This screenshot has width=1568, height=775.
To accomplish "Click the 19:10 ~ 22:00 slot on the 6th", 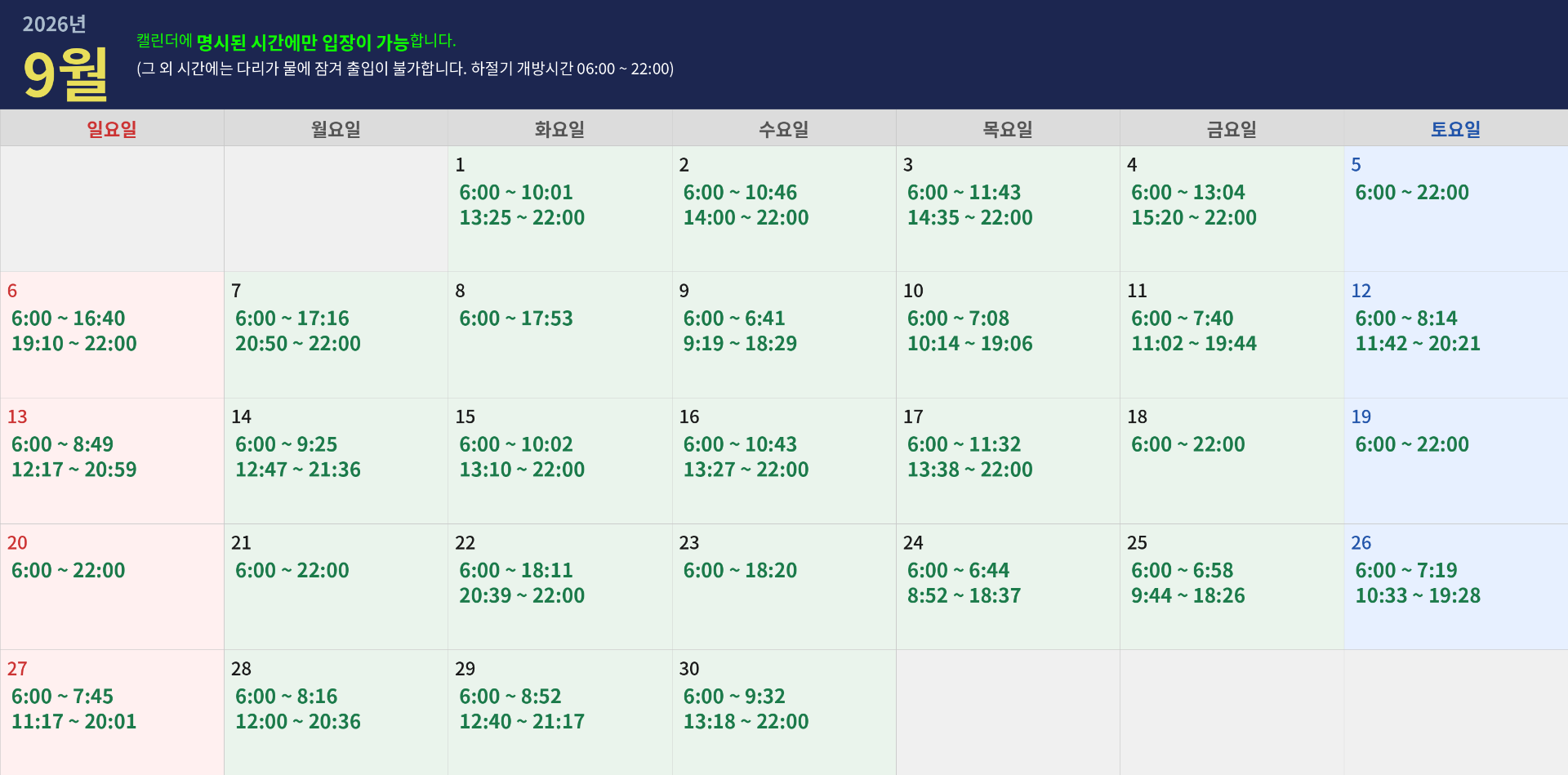I will (x=74, y=344).
